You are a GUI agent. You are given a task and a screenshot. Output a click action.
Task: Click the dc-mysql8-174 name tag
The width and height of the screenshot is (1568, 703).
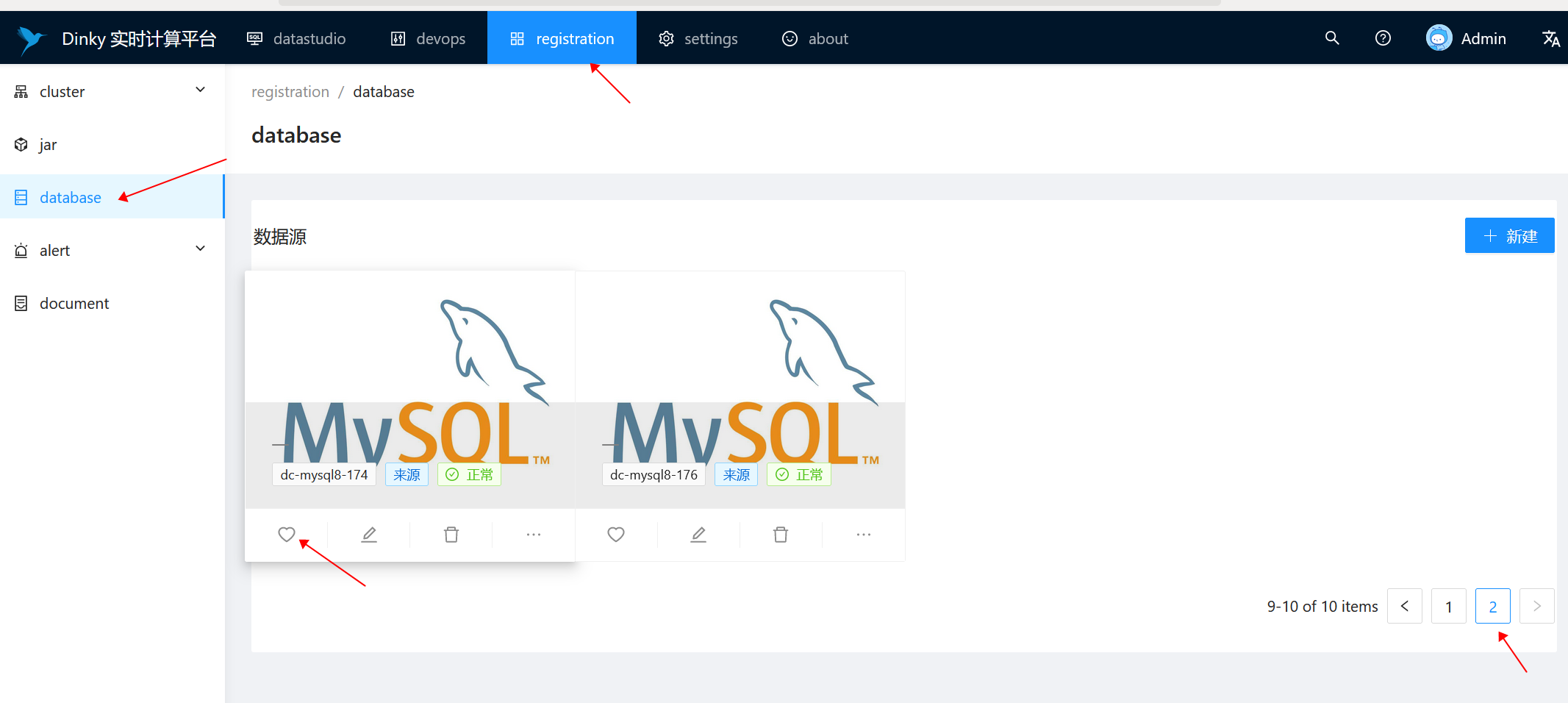click(x=324, y=475)
